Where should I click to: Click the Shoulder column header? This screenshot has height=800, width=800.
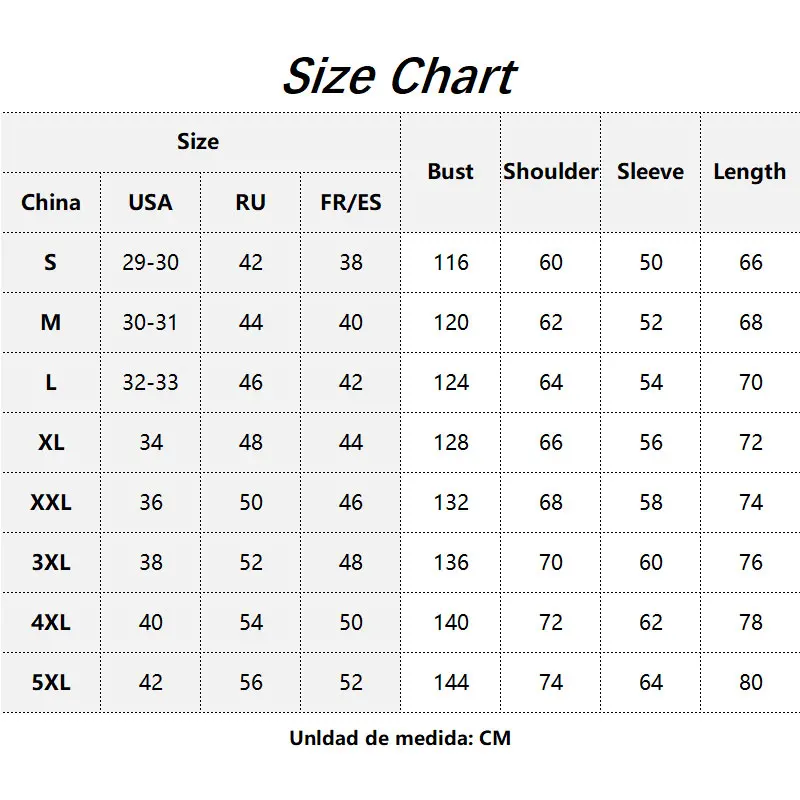pos(550,172)
